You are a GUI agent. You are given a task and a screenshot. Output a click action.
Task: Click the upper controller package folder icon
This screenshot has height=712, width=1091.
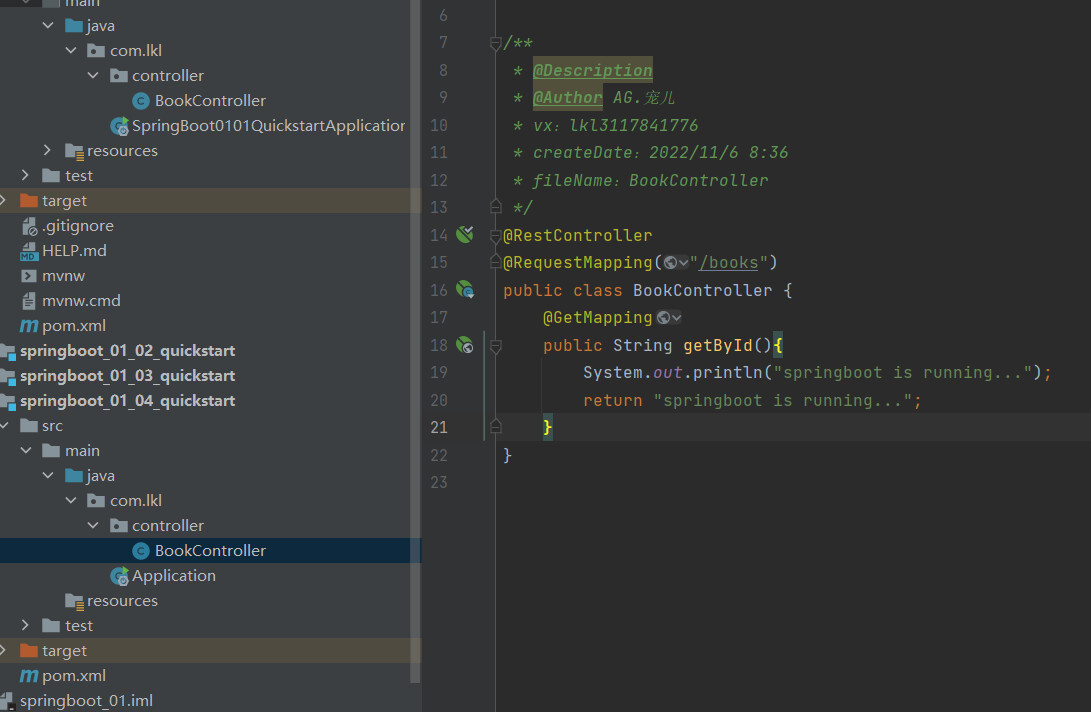pyautogui.click(x=119, y=75)
